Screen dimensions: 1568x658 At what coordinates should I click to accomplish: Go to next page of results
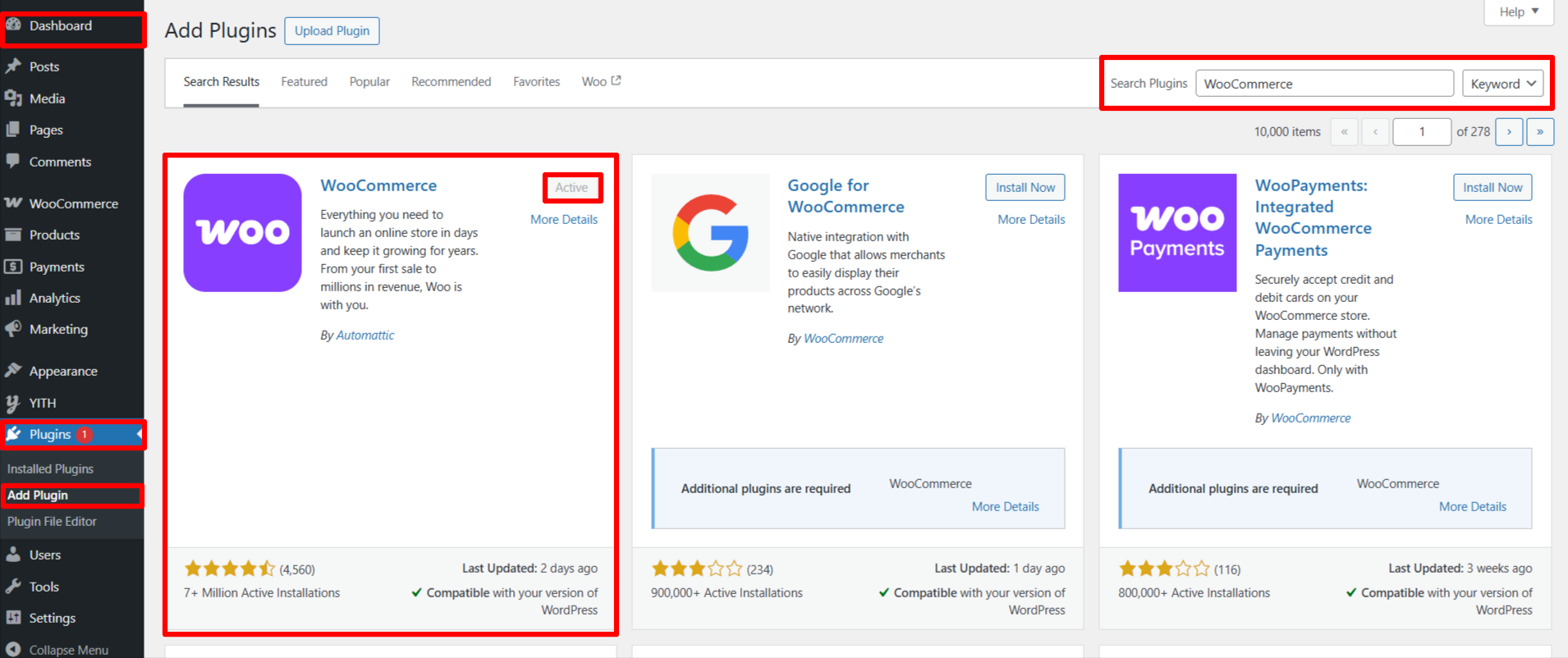(x=1509, y=131)
